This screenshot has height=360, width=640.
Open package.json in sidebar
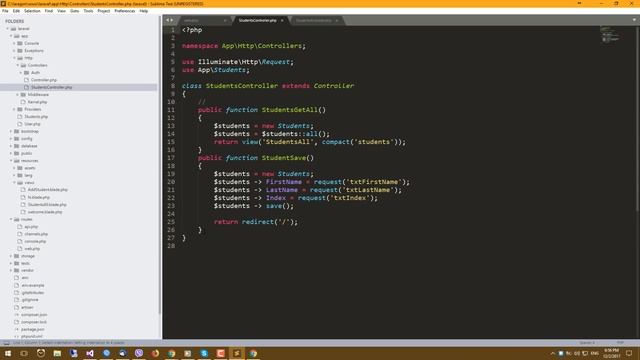pos(33,329)
